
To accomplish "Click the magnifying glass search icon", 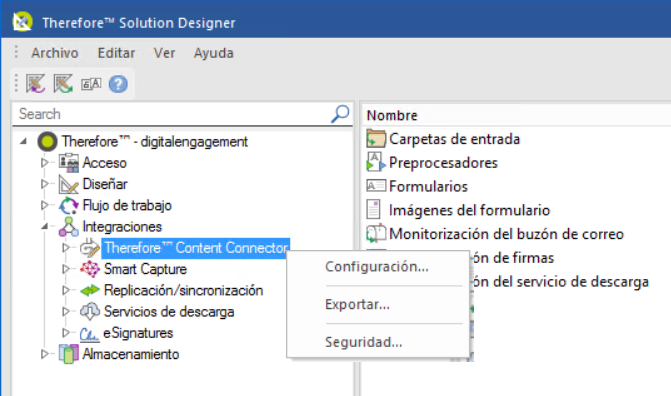I will pos(340,114).
